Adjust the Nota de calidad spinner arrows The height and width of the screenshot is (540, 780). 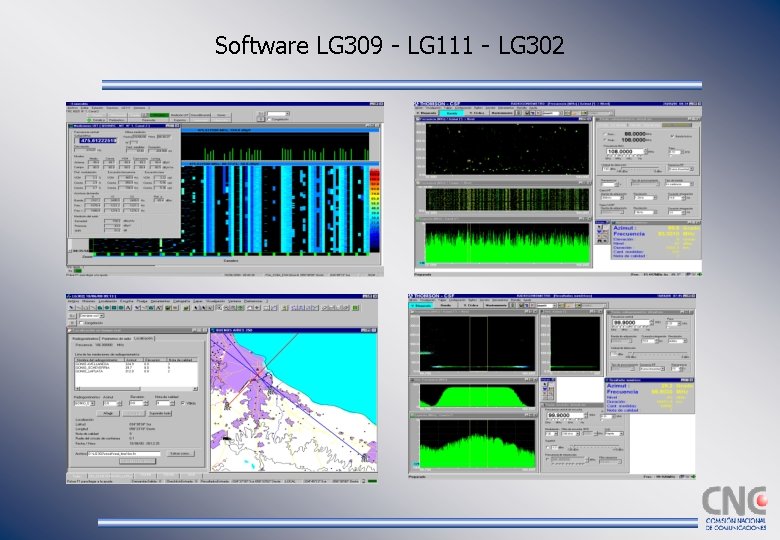click(173, 403)
